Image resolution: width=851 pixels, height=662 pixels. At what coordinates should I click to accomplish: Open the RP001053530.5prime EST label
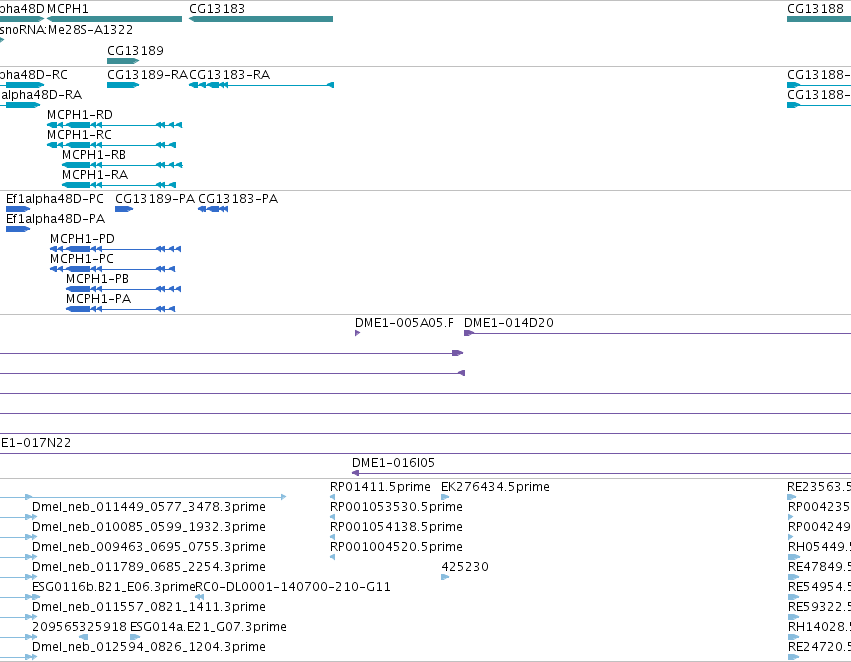click(396, 507)
